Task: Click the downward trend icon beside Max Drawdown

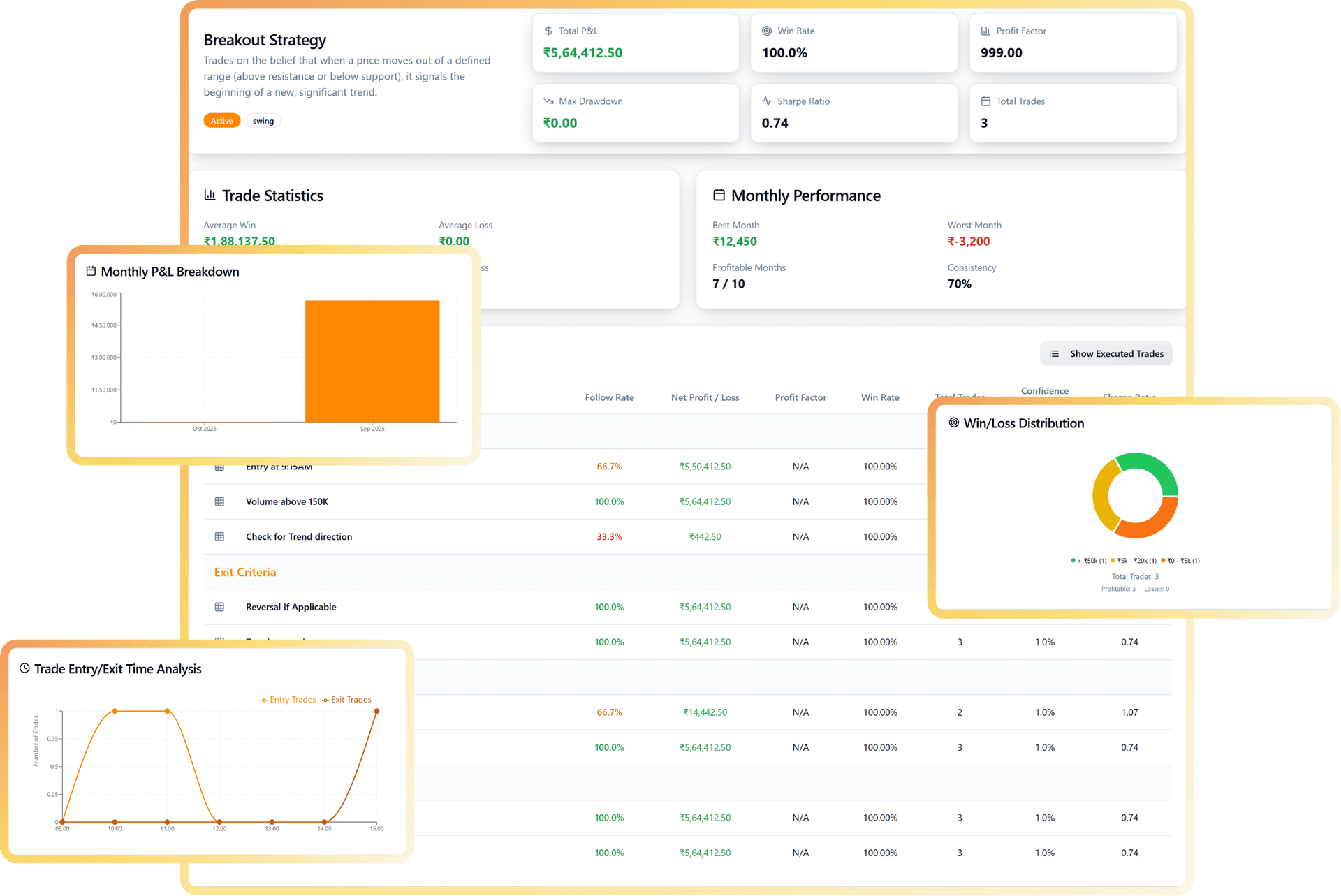Action: tap(548, 101)
